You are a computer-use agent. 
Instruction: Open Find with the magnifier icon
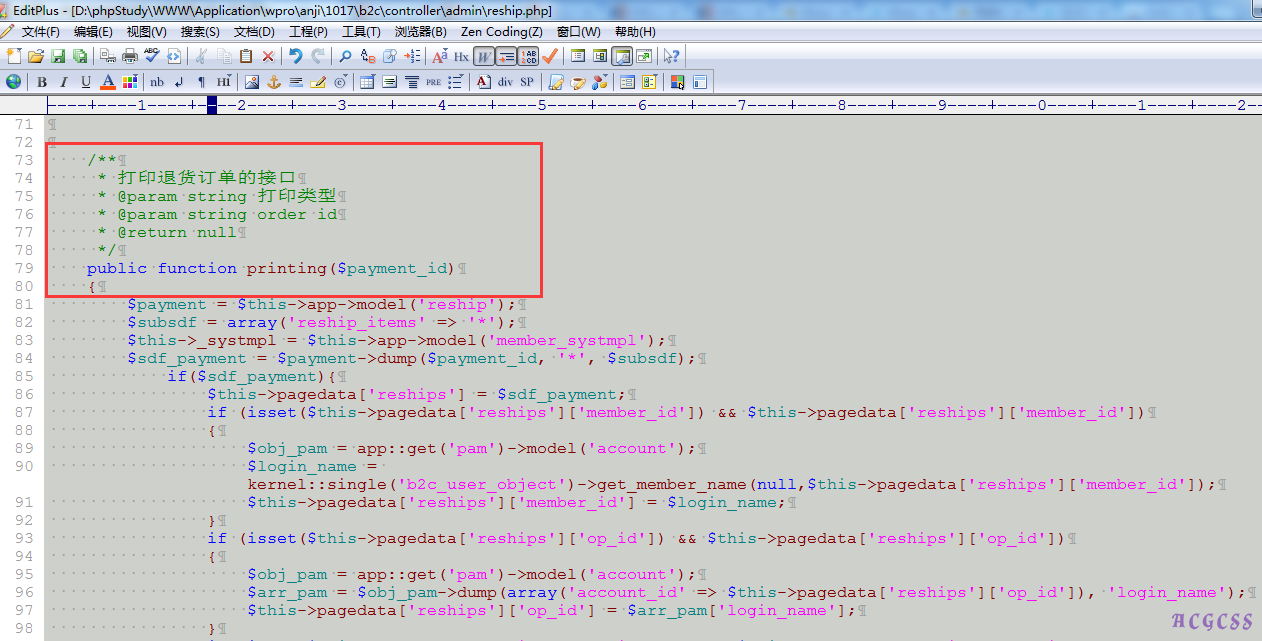pyautogui.click(x=345, y=56)
